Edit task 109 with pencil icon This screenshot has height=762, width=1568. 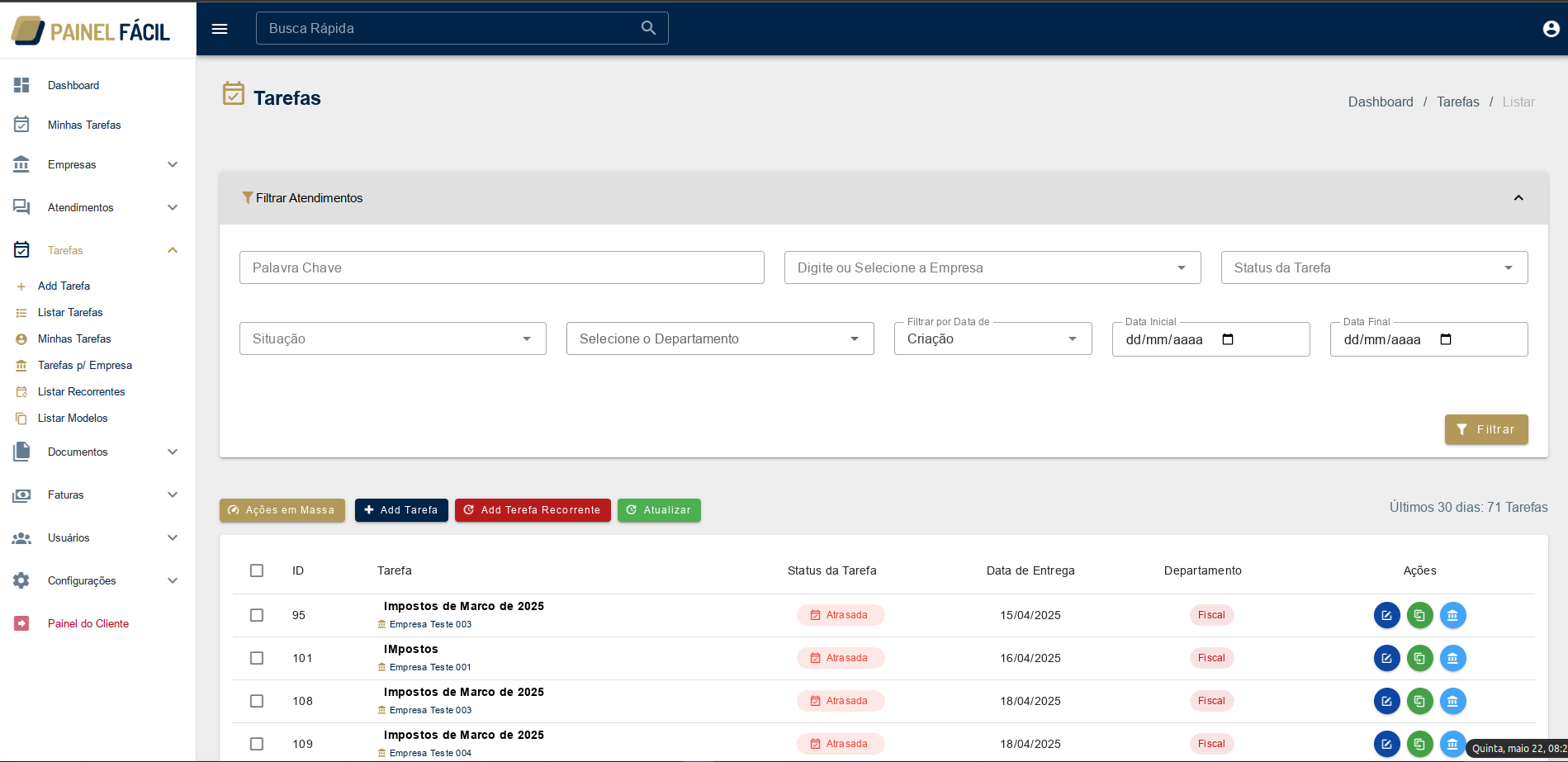tap(1386, 744)
